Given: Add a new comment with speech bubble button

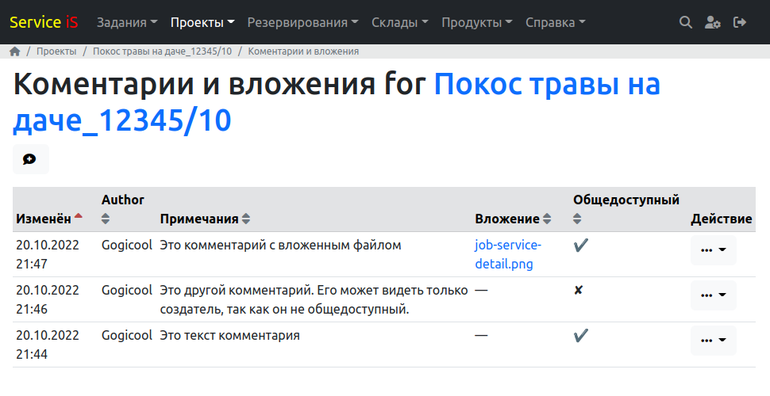Looking at the screenshot, I should tap(30, 159).
